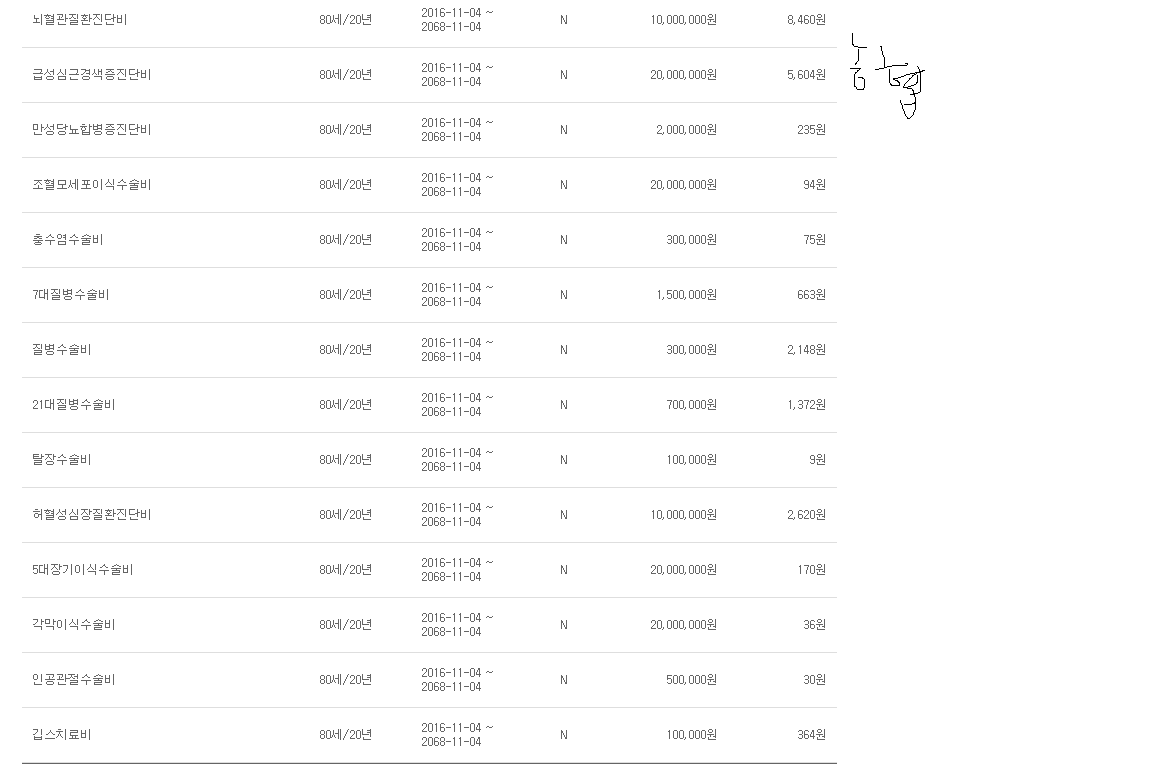Click the 8,460원 premium amount

(x=806, y=20)
